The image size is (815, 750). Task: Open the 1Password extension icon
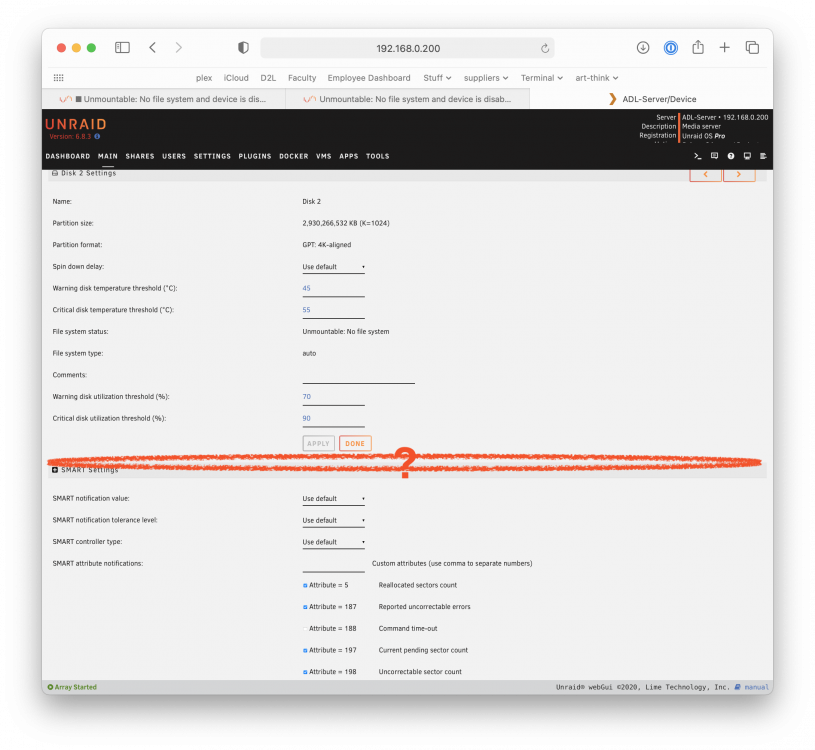pos(671,48)
